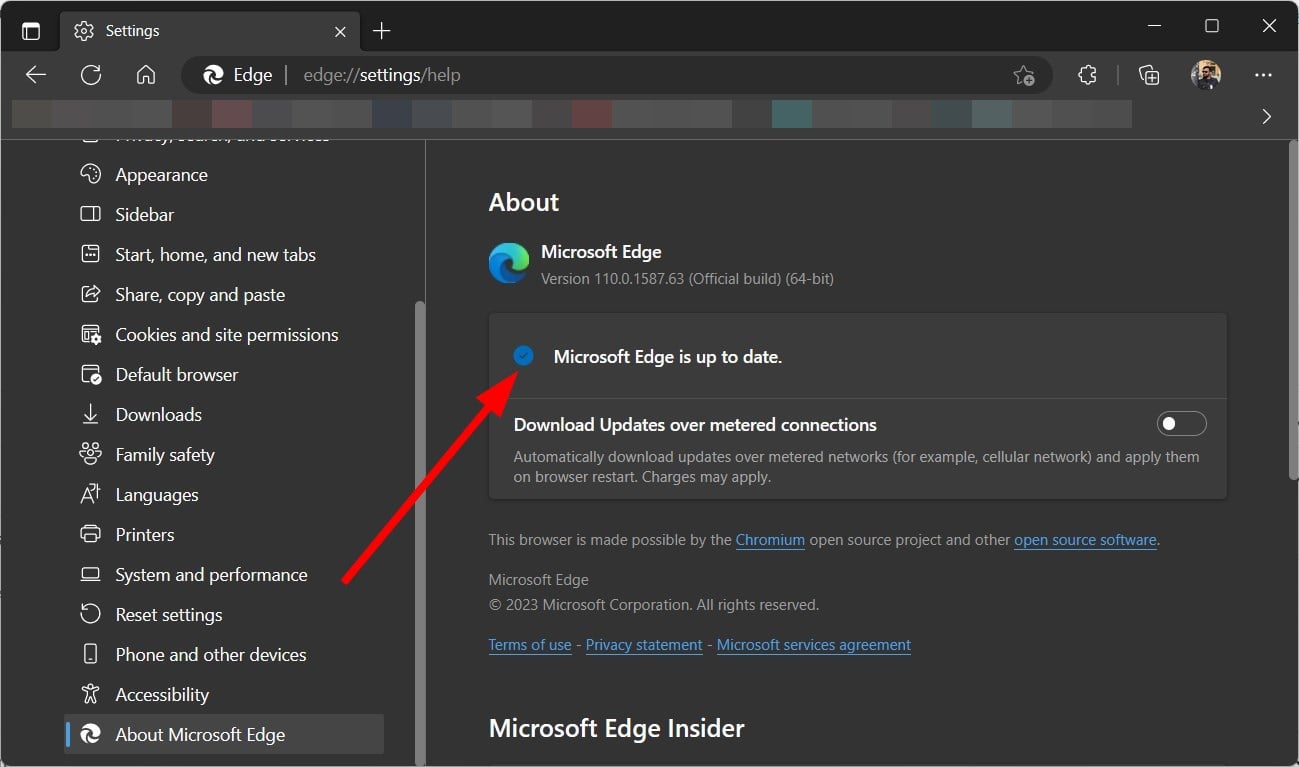Click the address bar URL field
This screenshot has height=767, width=1299.
click(x=616, y=75)
